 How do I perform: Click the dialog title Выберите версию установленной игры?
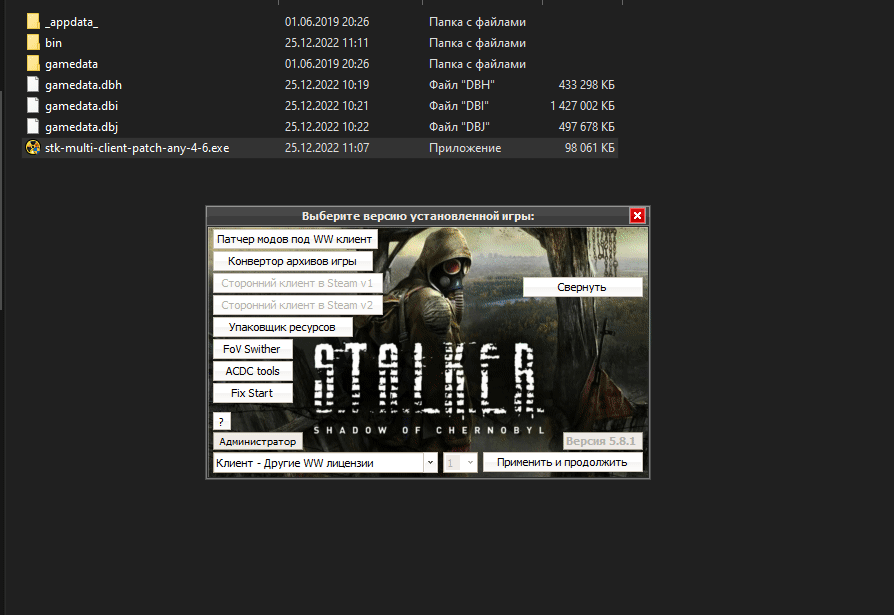click(x=418, y=216)
